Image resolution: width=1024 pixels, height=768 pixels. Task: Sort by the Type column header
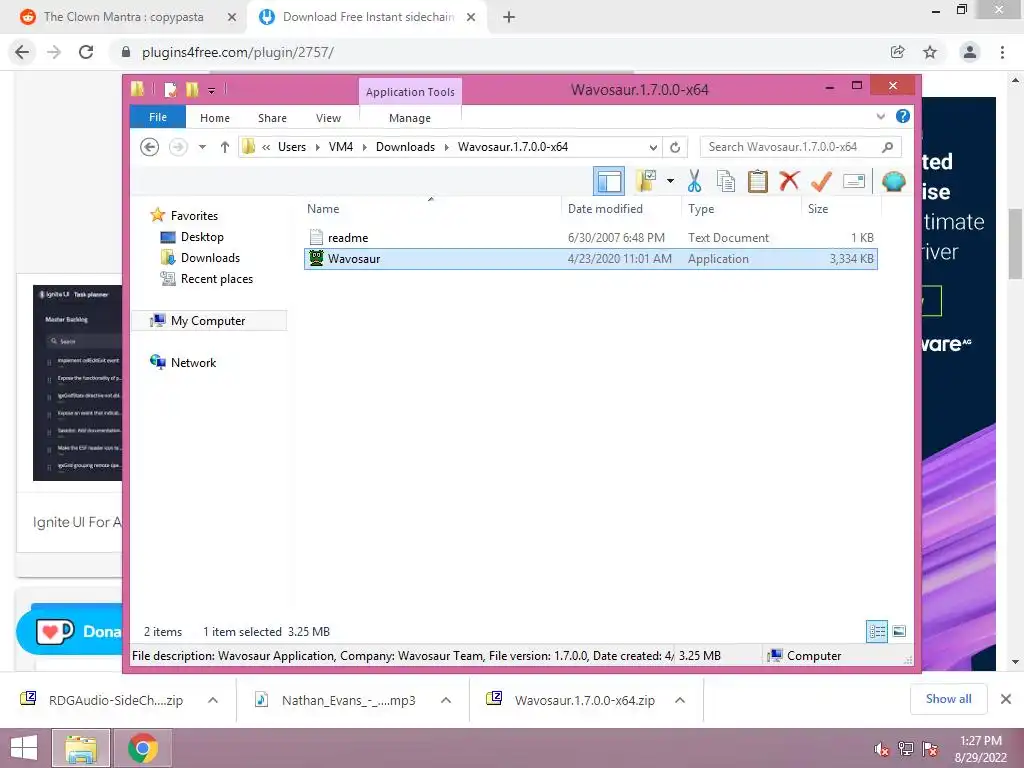[701, 209]
